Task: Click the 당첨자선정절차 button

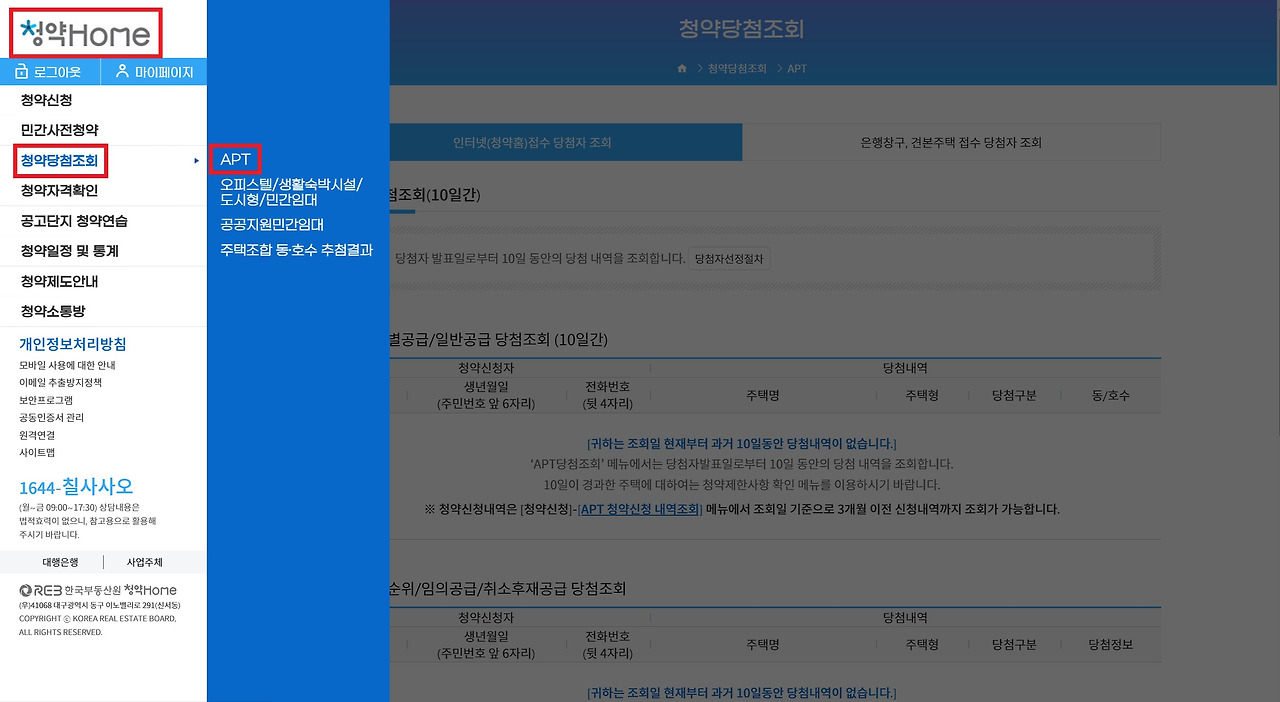Action: (730, 257)
